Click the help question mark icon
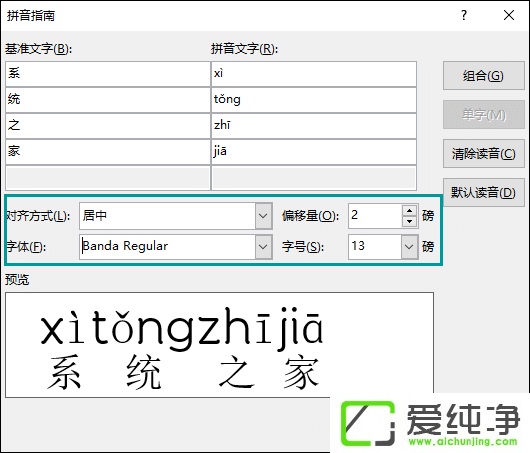This screenshot has height=453, width=530. [464, 15]
